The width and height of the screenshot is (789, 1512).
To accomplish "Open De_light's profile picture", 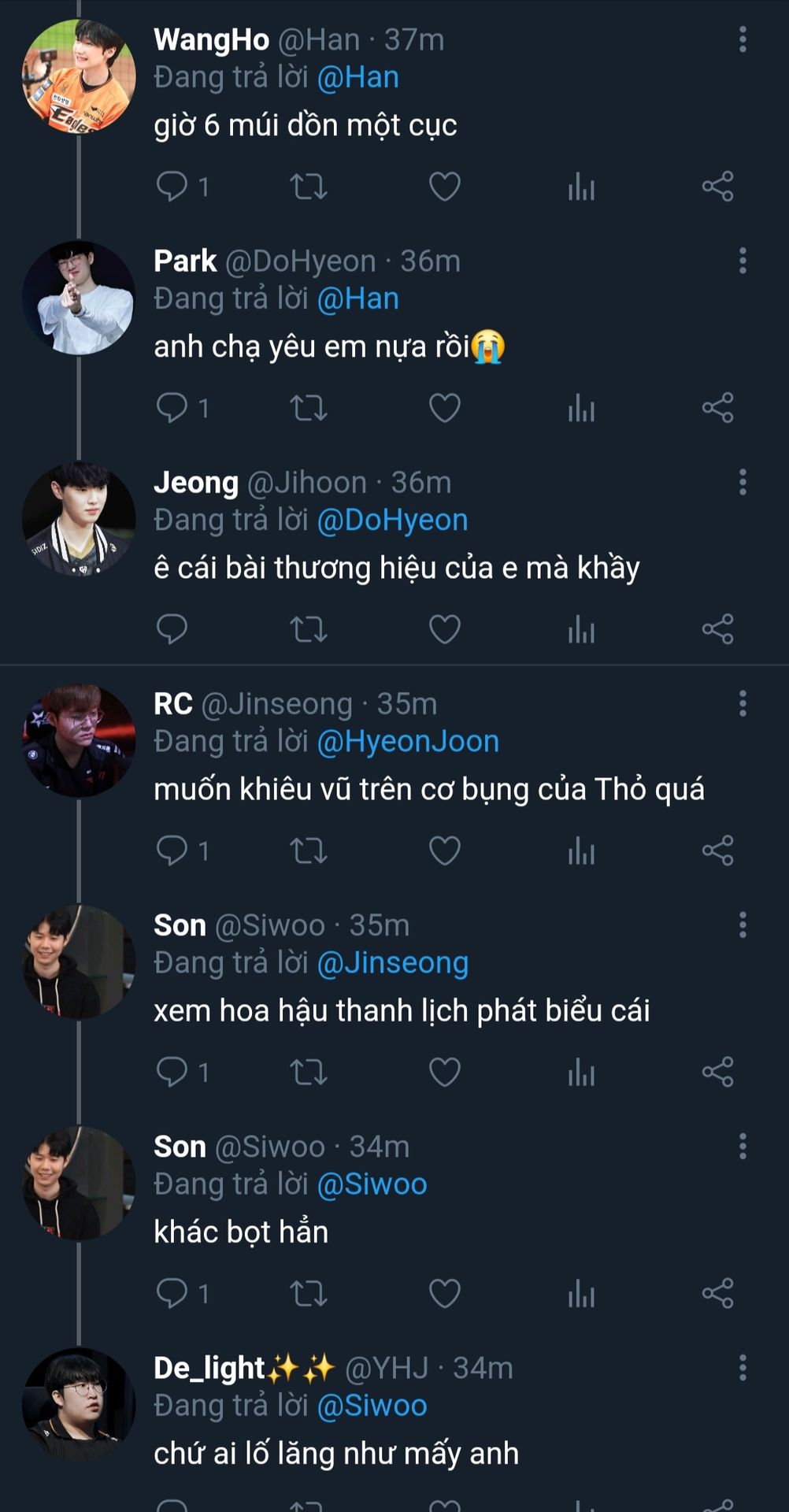I will point(79,1404).
